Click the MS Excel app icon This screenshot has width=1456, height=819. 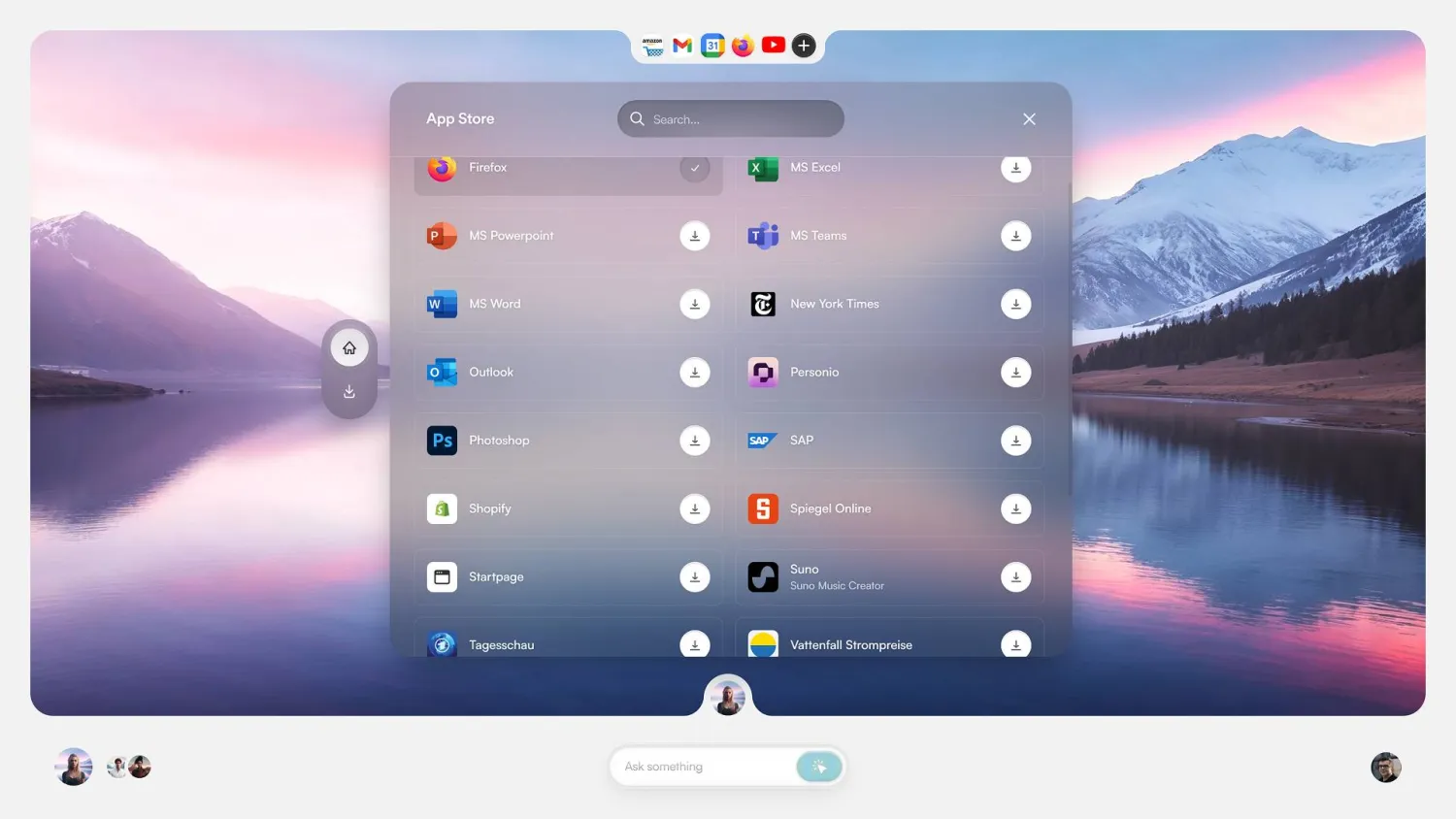[763, 168]
